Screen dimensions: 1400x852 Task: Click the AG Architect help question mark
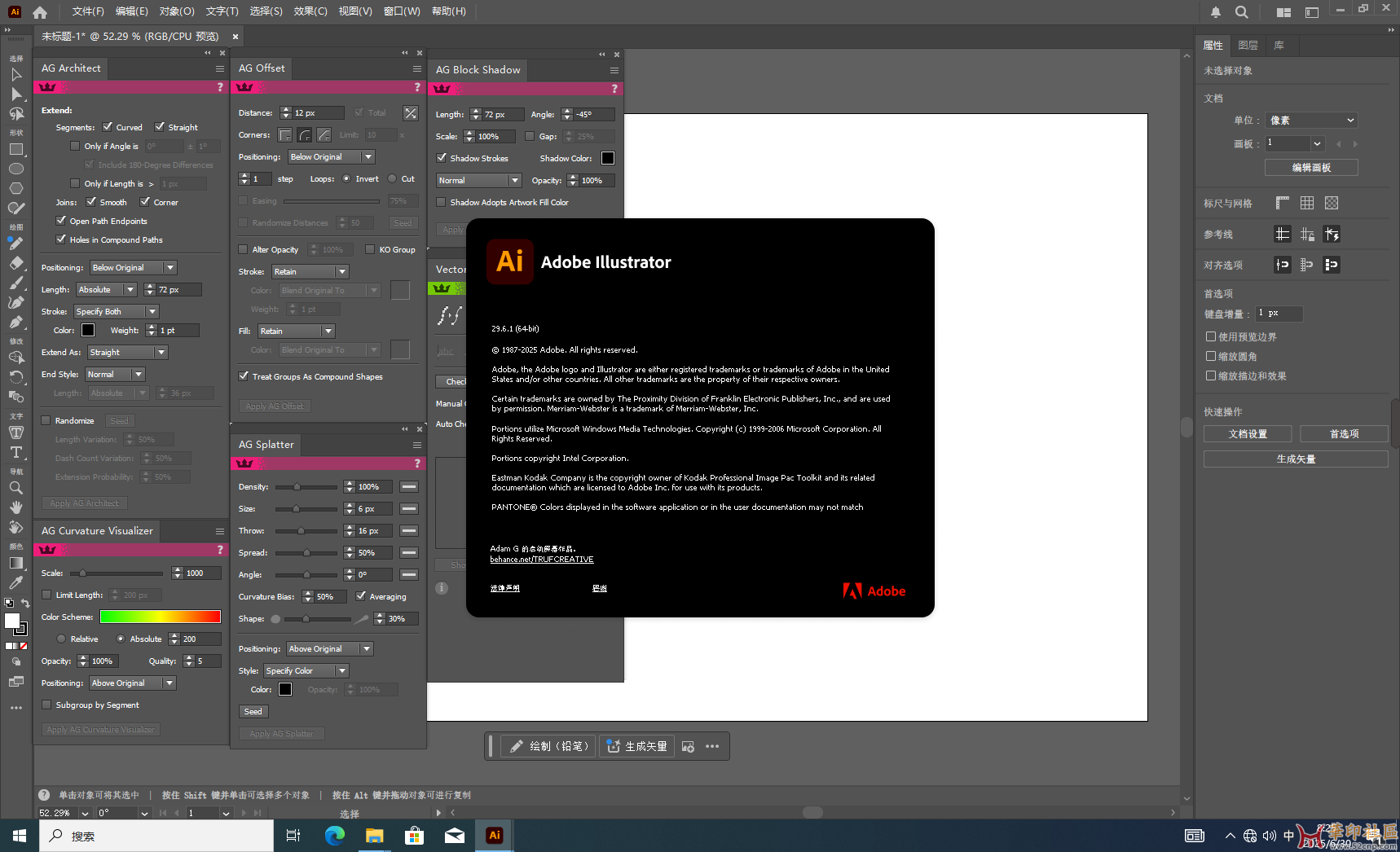220,87
